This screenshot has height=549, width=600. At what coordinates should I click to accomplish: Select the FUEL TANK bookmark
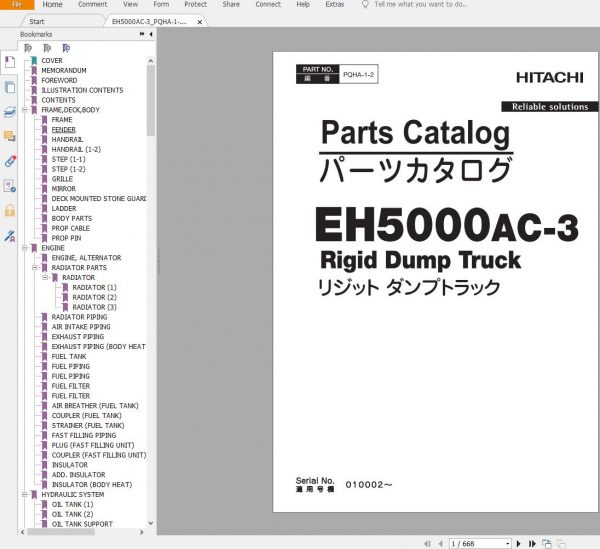pyautogui.click(x=69, y=357)
